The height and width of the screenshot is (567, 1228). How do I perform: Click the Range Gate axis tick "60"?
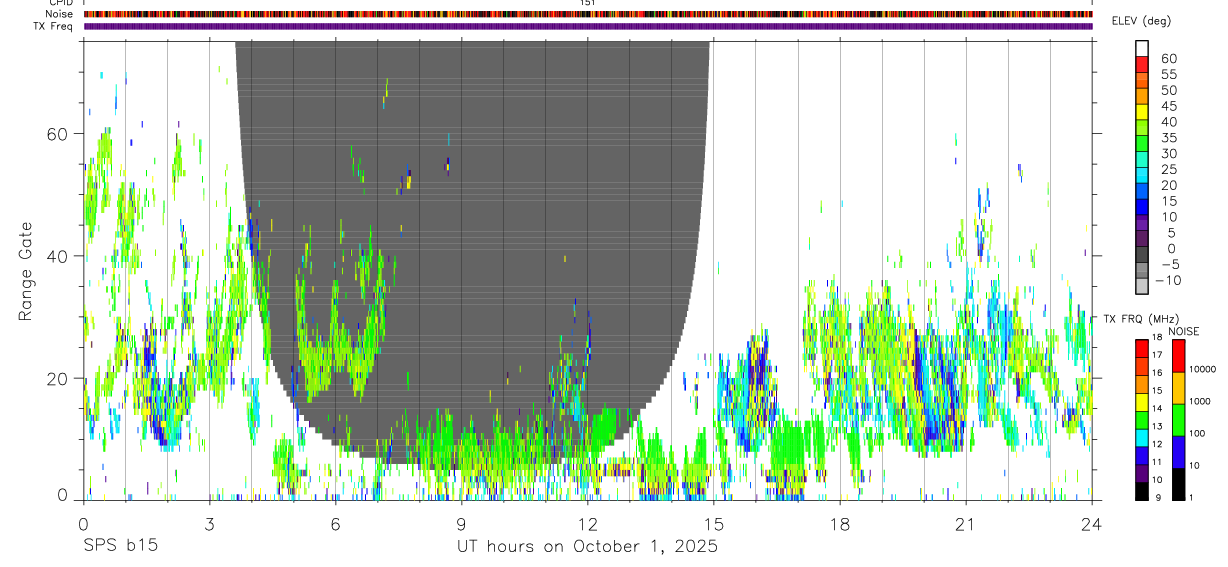point(59,134)
